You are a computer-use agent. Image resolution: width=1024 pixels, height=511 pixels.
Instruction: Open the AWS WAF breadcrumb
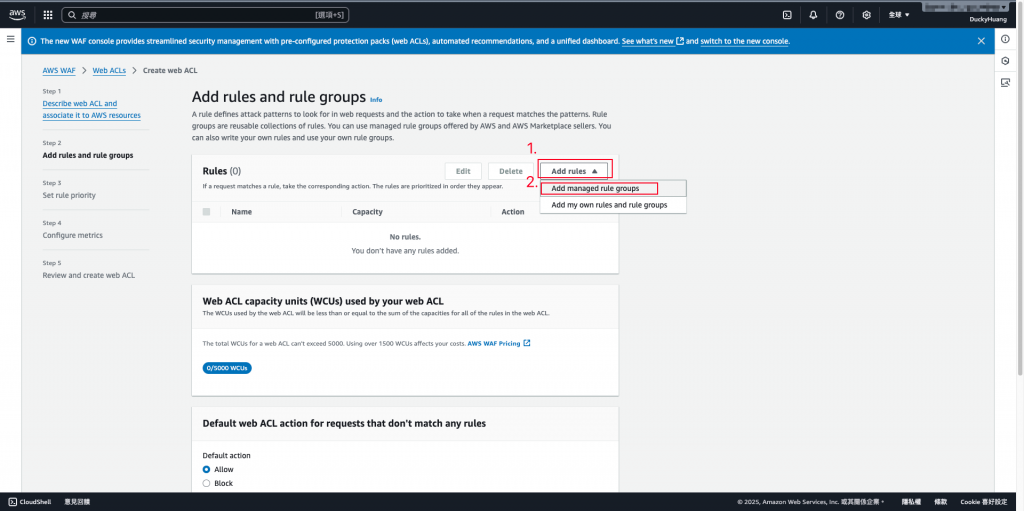59,70
